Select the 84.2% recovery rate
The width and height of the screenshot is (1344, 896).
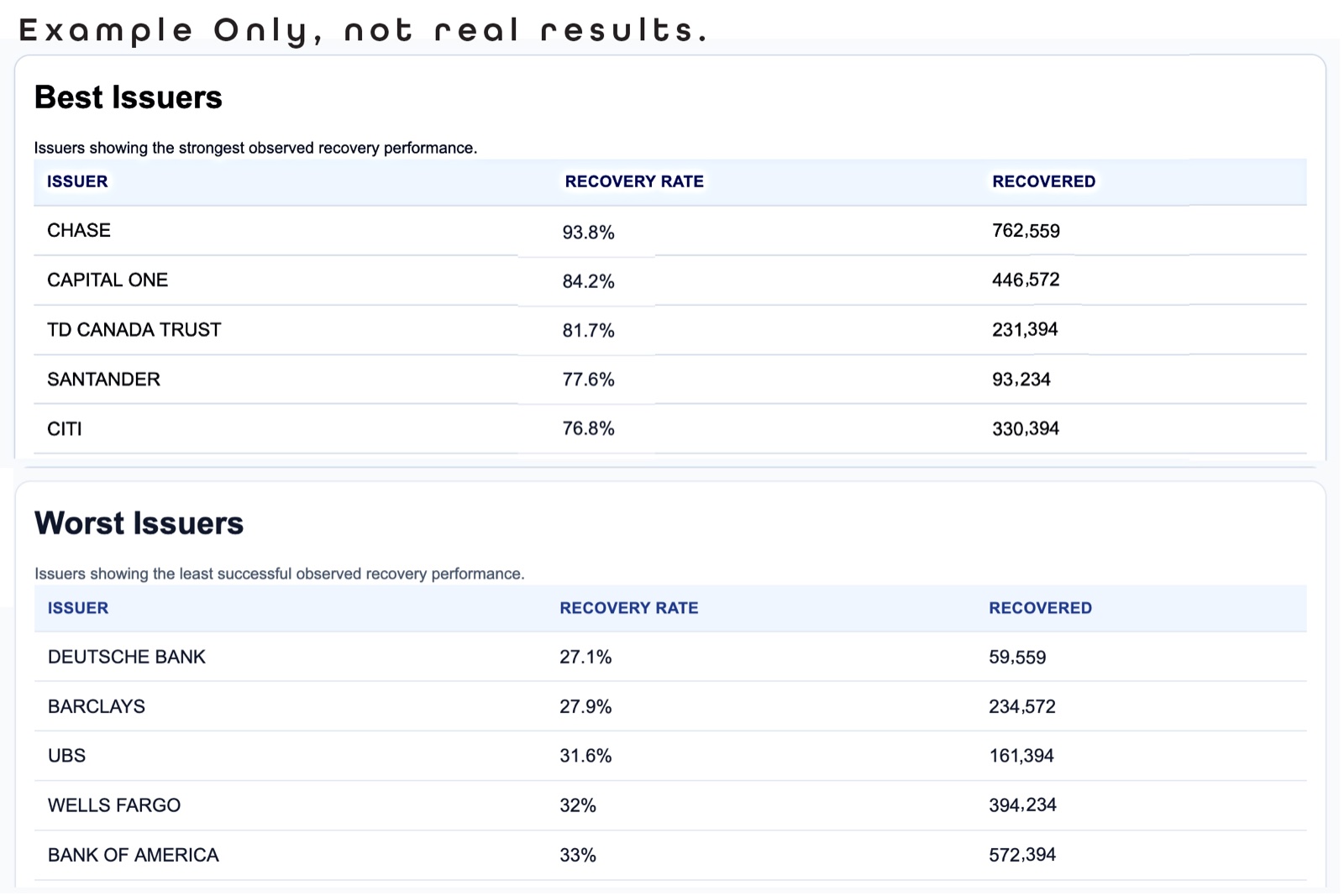[589, 281]
